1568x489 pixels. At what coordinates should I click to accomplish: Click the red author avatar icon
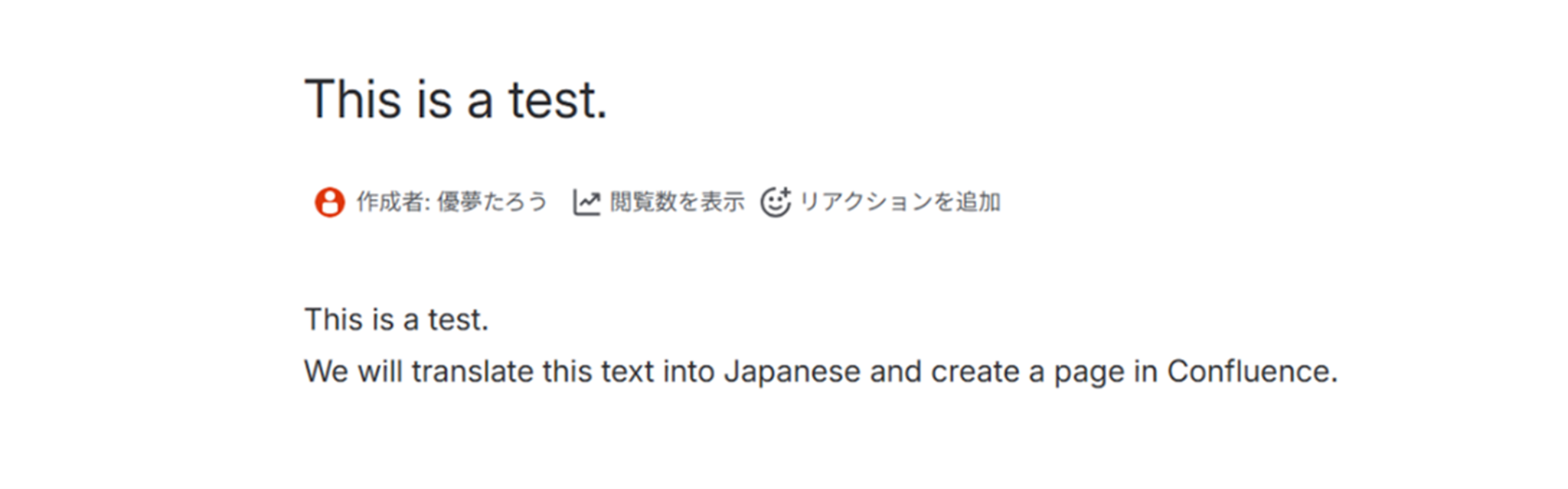pos(329,202)
